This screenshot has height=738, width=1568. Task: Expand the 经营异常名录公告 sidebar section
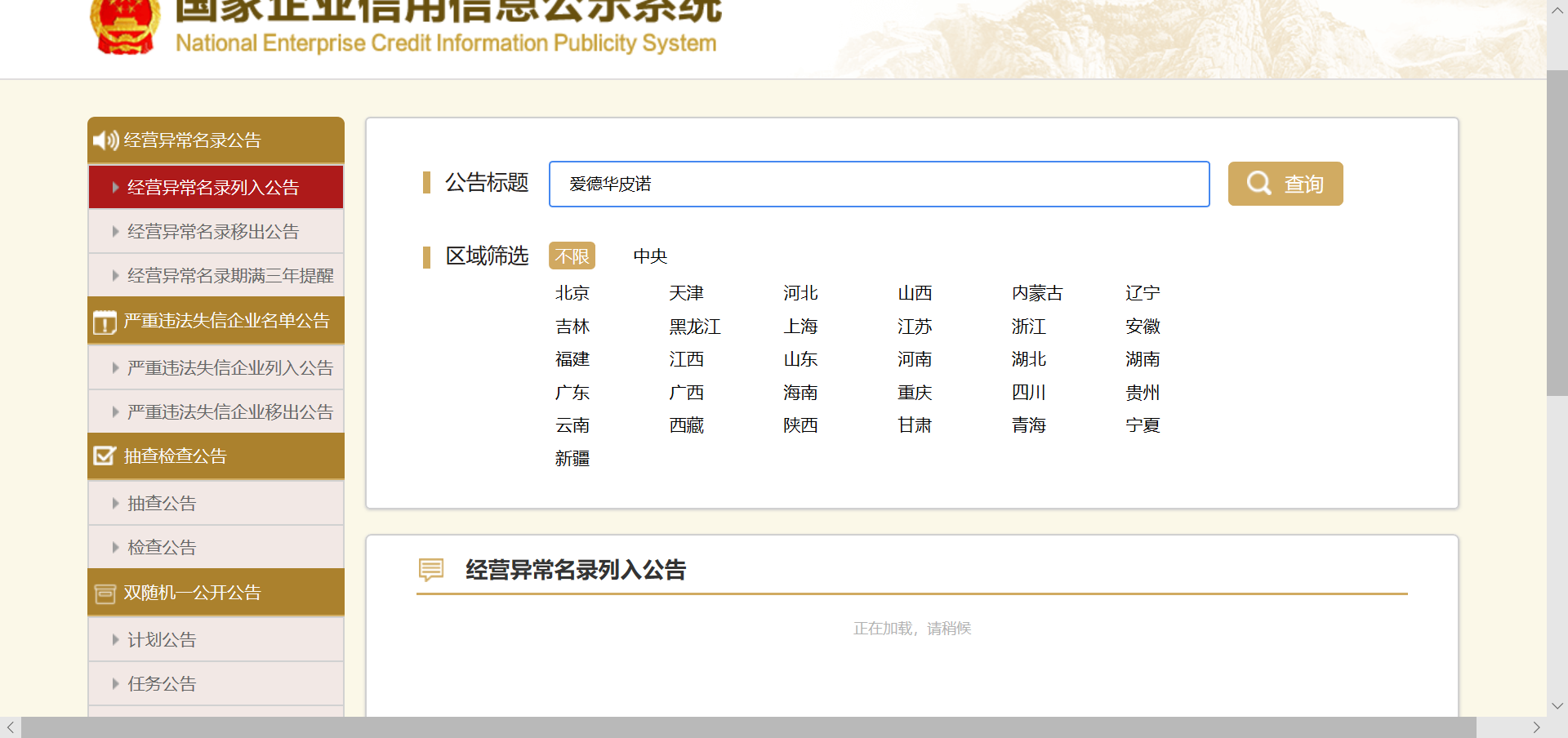pyautogui.click(x=216, y=140)
